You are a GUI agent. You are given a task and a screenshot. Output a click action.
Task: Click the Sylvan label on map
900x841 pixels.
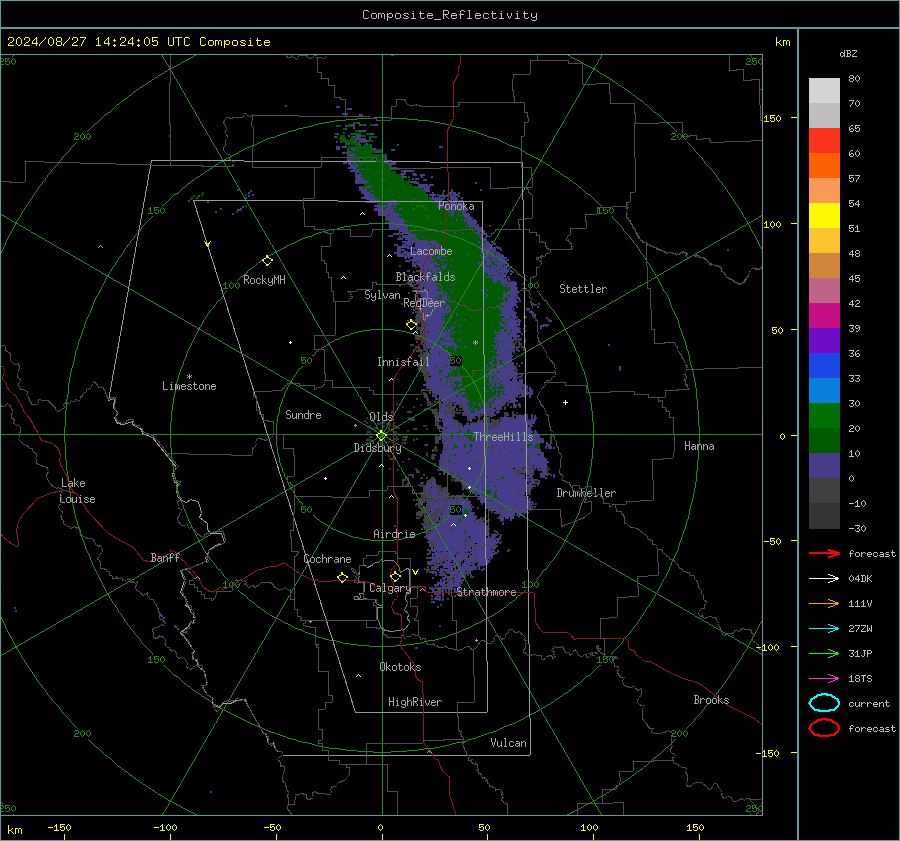[x=382, y=295]
